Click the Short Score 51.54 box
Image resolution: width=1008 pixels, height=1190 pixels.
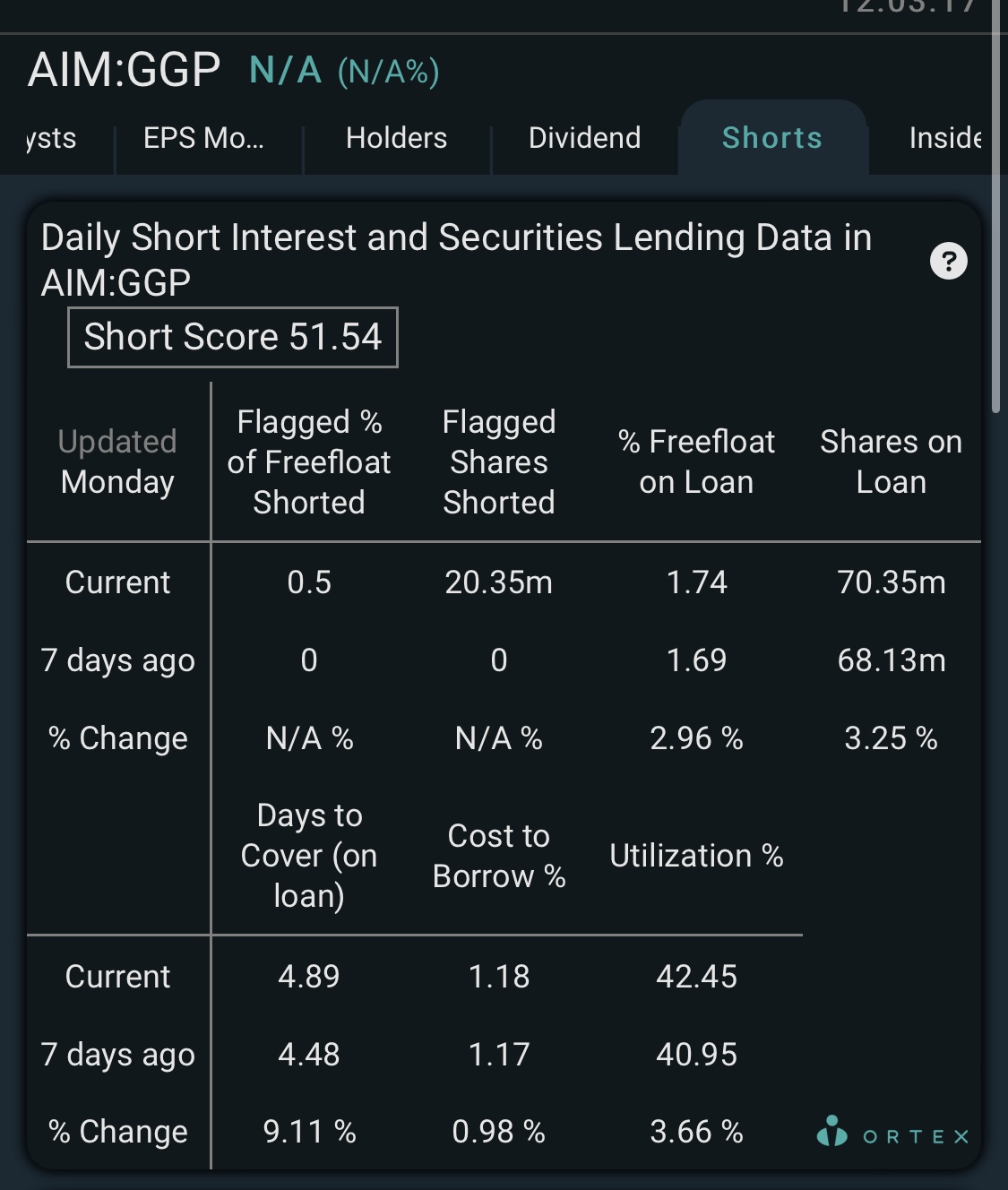click(x=233, y=337)
